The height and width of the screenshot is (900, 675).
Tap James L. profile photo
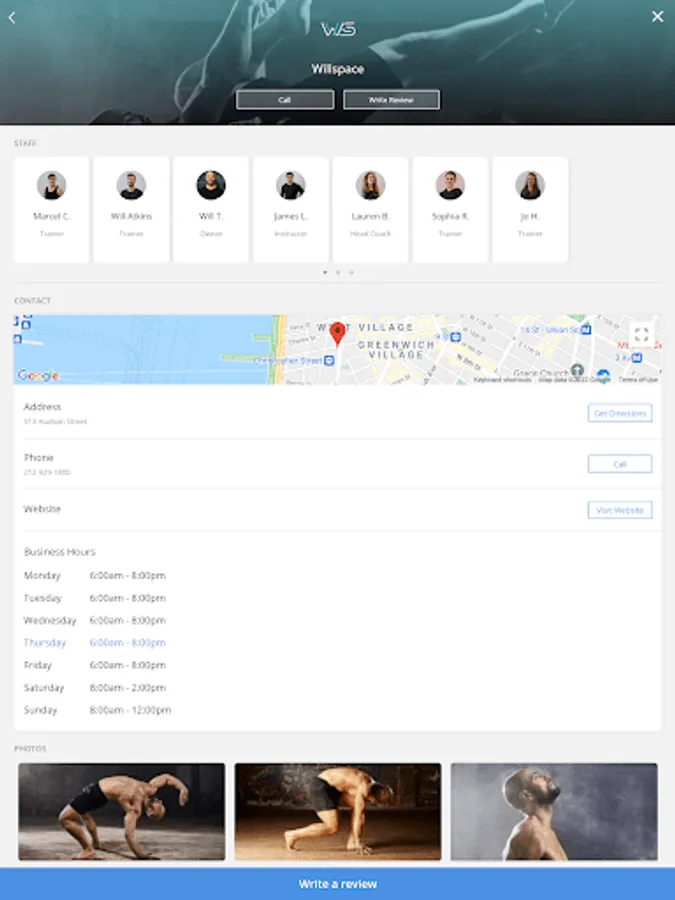pos(291,185)
